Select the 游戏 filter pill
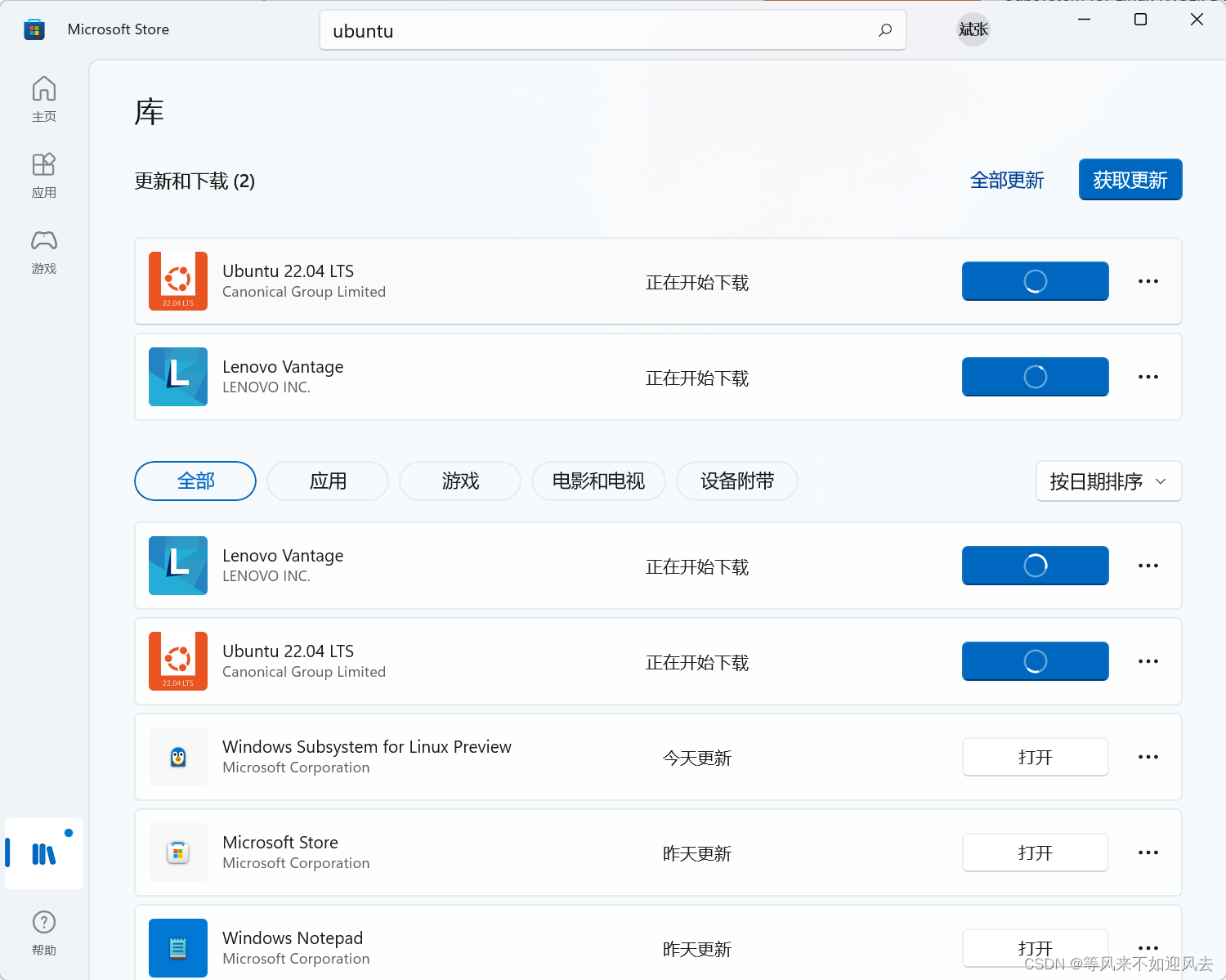 tap(459, 481)
